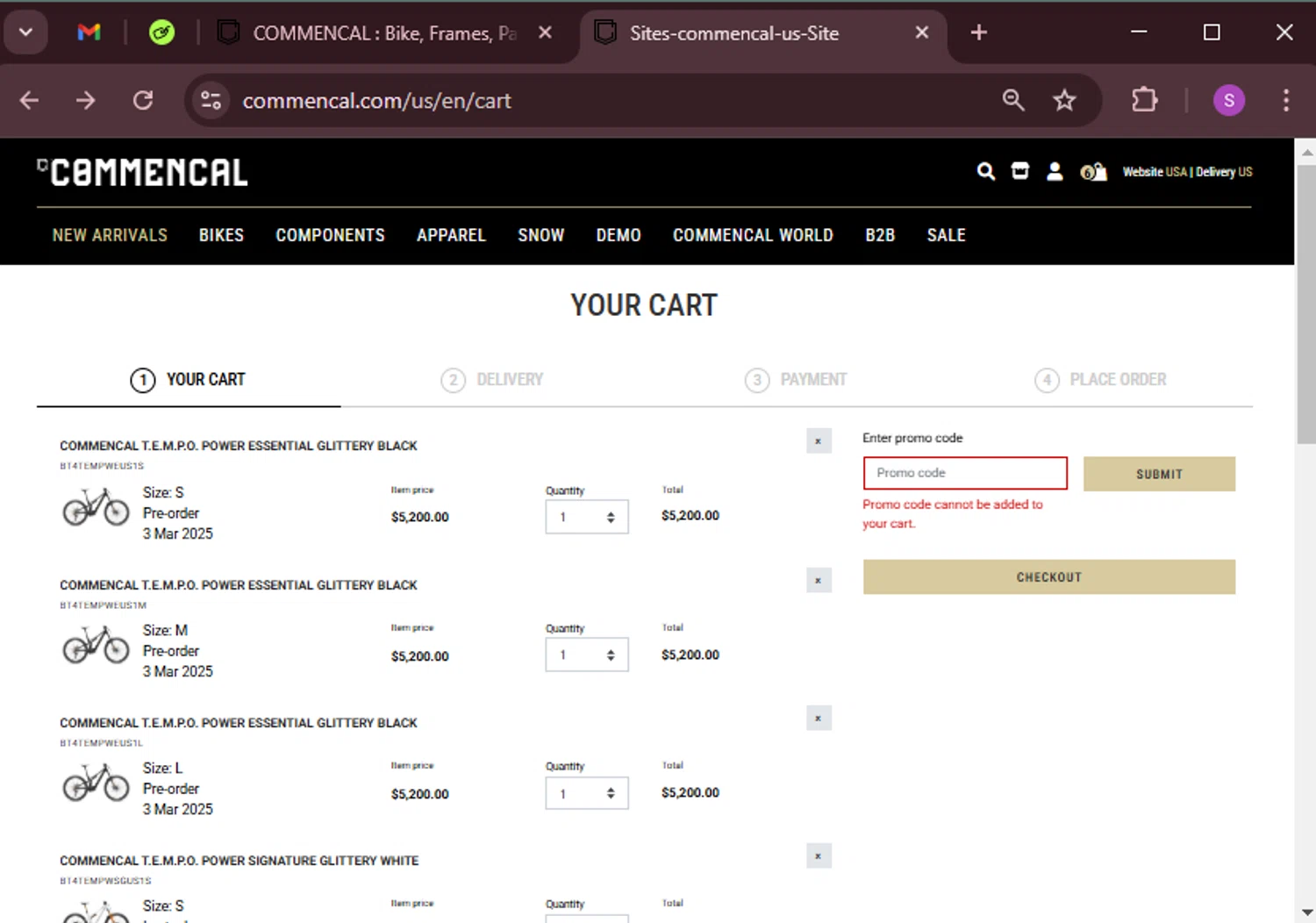
Task: Open the tab search dropdown arrow
Action: pos(25,33)
